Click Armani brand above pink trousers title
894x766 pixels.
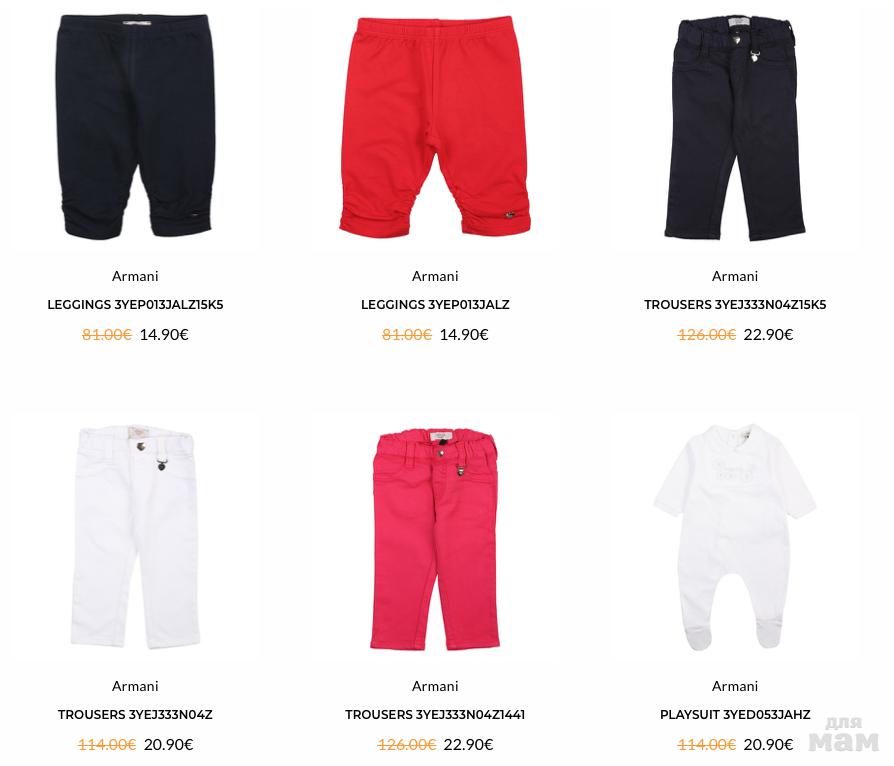pos(435,686)
